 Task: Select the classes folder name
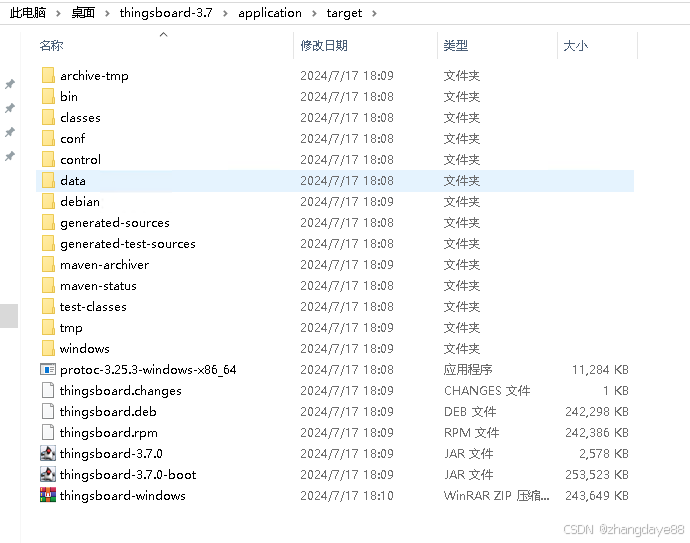(x=80, y=118)
